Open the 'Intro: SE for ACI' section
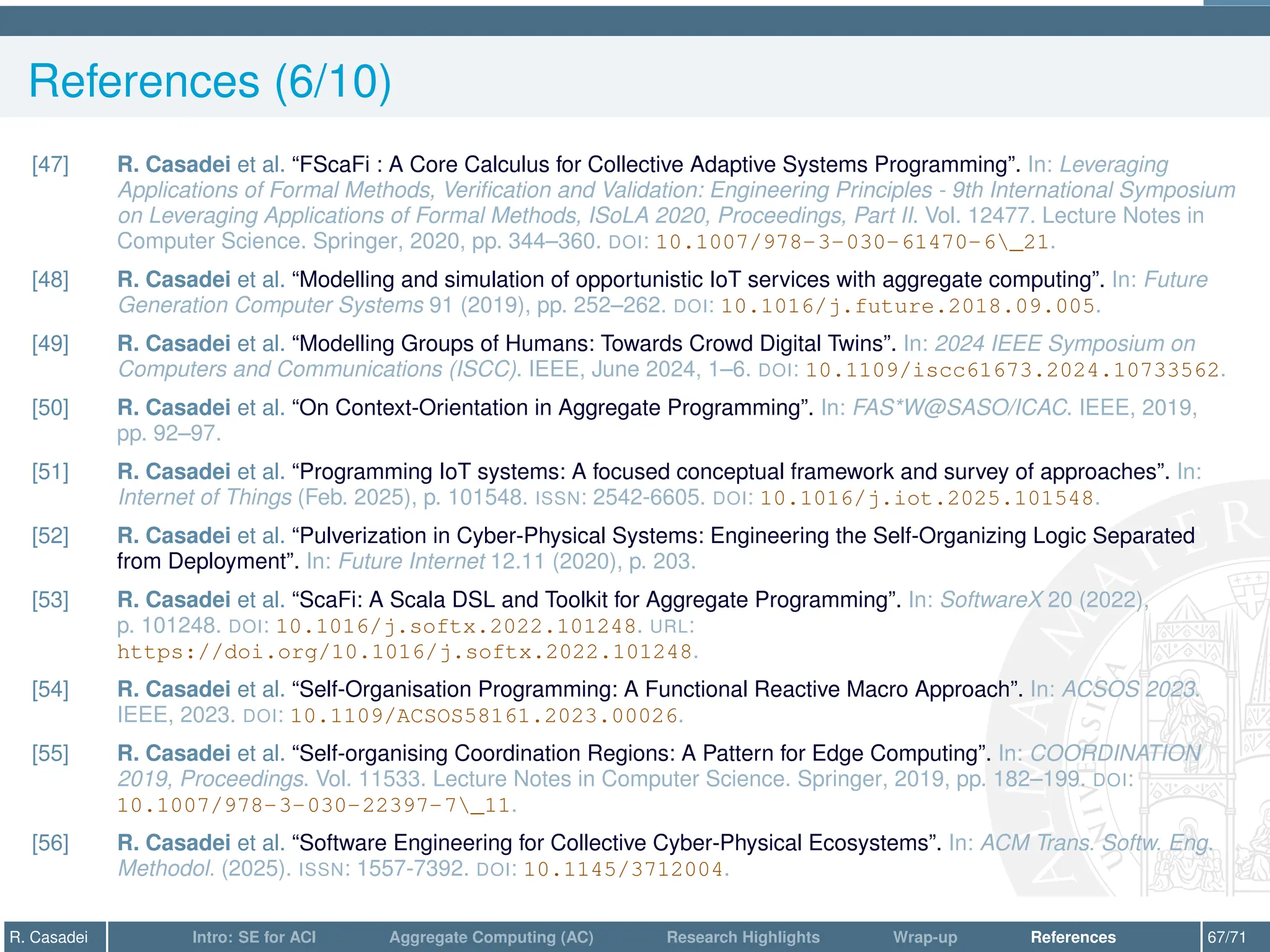The width and height of the screenshot is (1270, 952). 254,937
